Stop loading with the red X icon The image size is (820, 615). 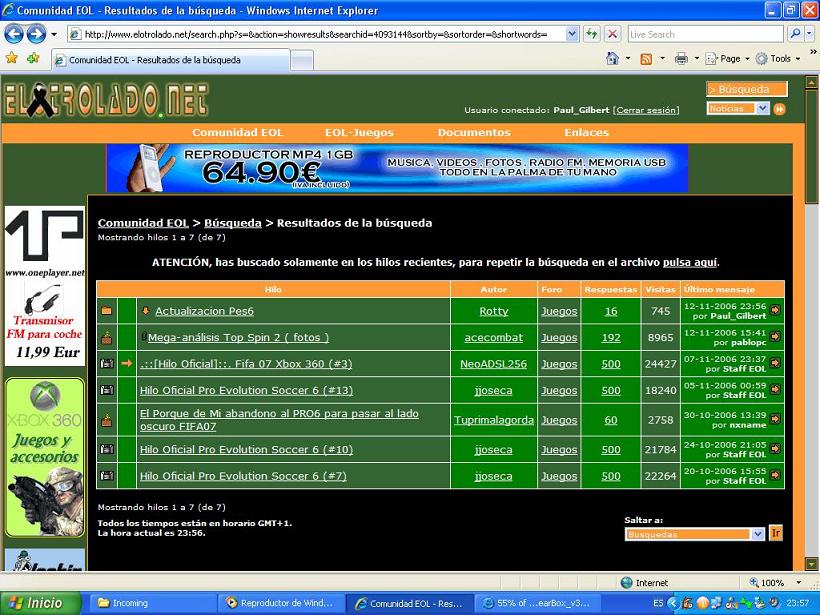[x=612, y=35]
